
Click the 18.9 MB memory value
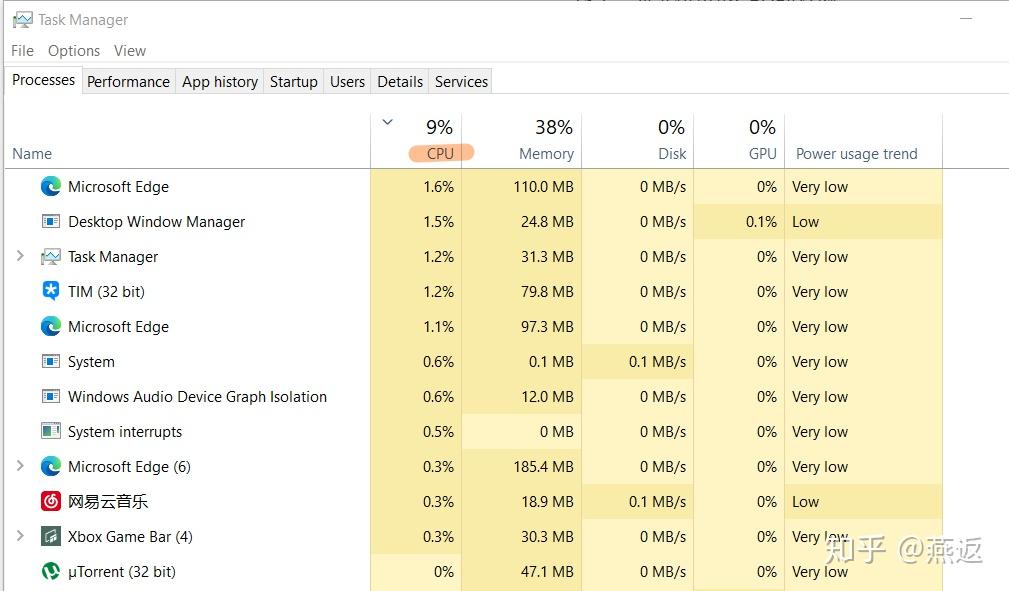coord(547,501)
